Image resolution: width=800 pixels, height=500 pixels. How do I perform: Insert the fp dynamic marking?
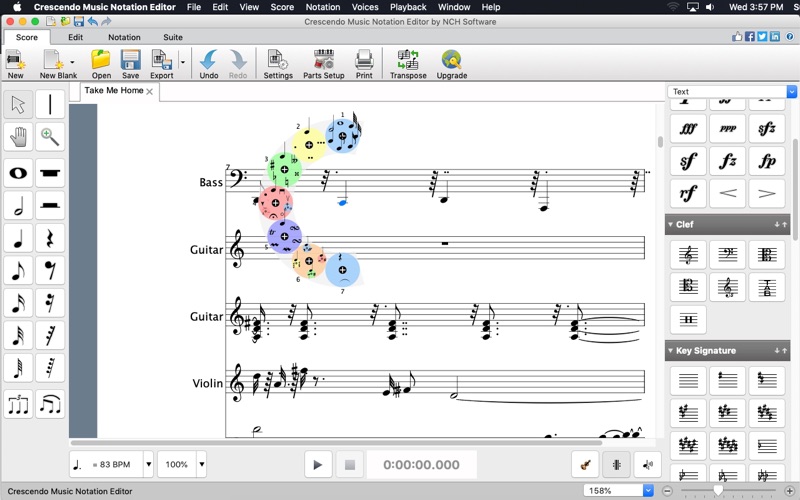[767, 161]
